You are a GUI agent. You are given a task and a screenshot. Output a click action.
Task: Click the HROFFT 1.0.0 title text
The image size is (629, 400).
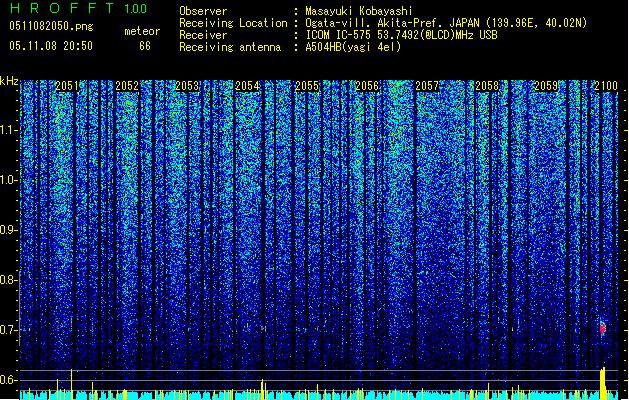pos(78,8)
